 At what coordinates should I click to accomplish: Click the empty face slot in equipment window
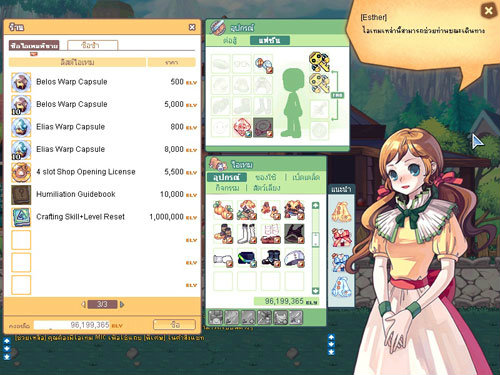[x=220, y=127]
